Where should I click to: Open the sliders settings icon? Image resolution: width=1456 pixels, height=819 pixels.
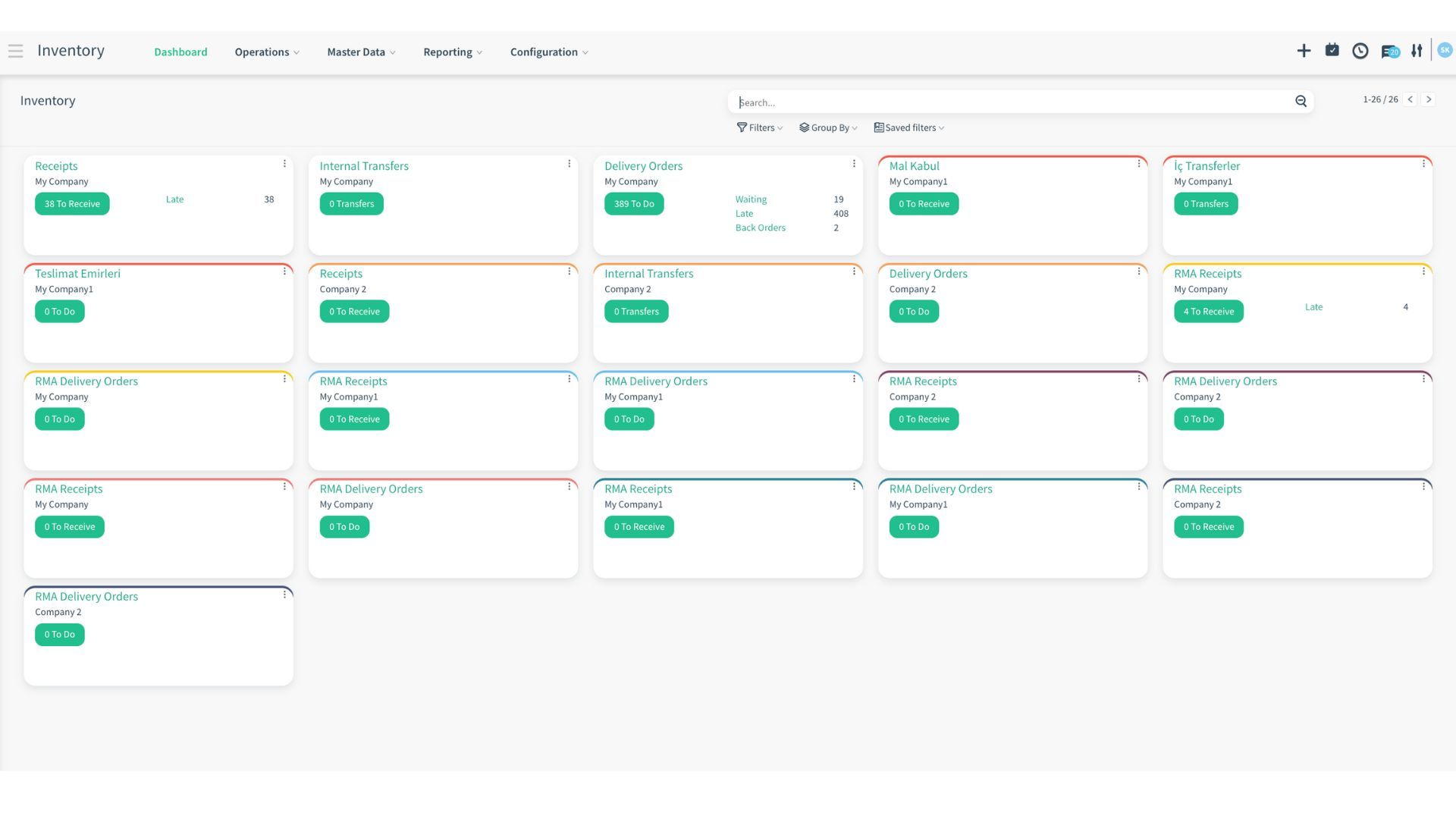click(1417, 51)
